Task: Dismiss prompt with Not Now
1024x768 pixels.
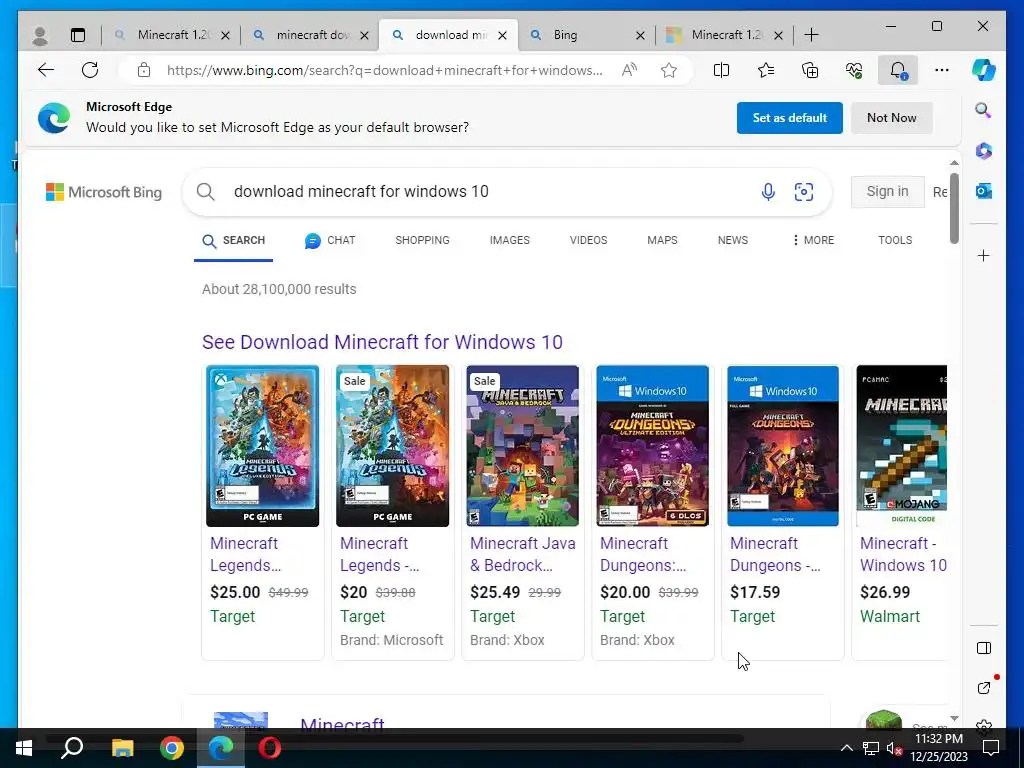Action: pyautogui.click(x=891, y=118)
